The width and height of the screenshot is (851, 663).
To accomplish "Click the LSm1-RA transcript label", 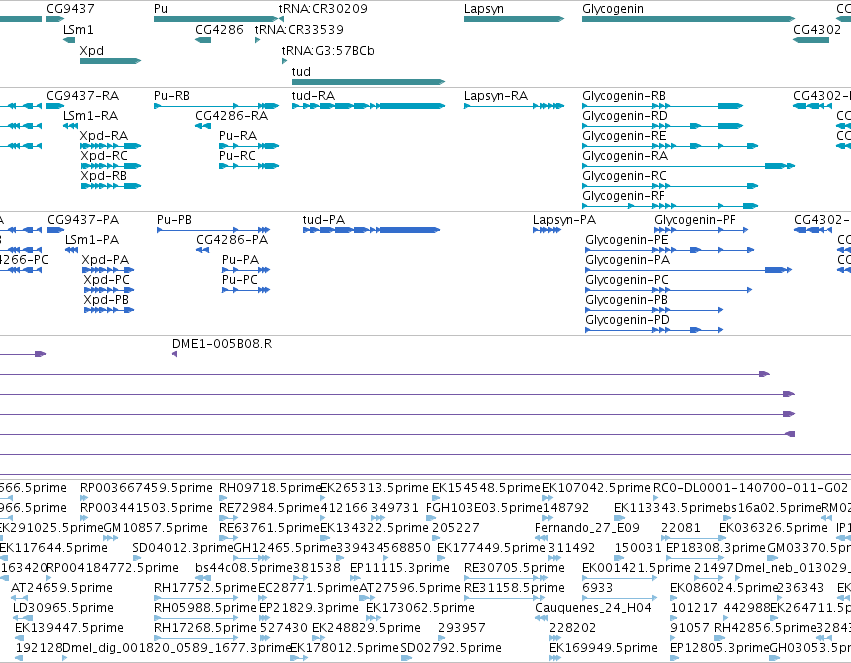I will coord(90,116).
